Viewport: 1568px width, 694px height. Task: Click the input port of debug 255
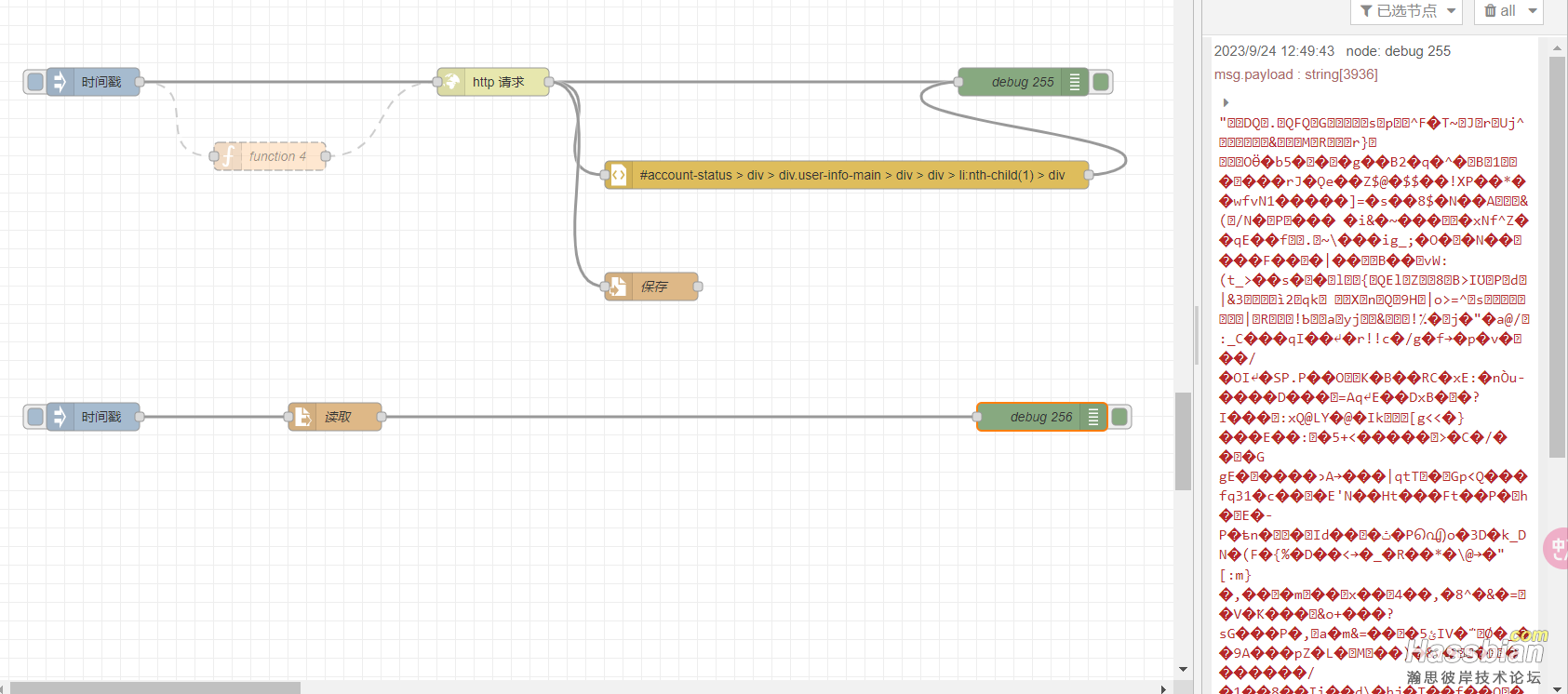958,82
